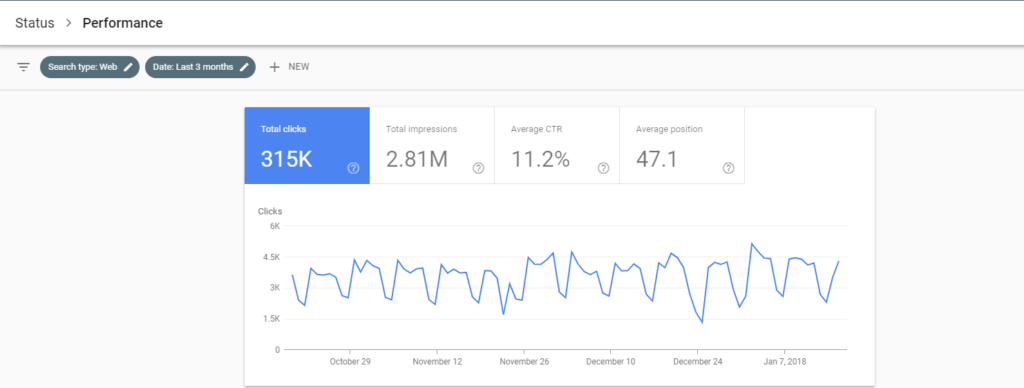Add a NEW filter
The width and height of the screenshot is (1024, 388).
click(x=289, y=67)
